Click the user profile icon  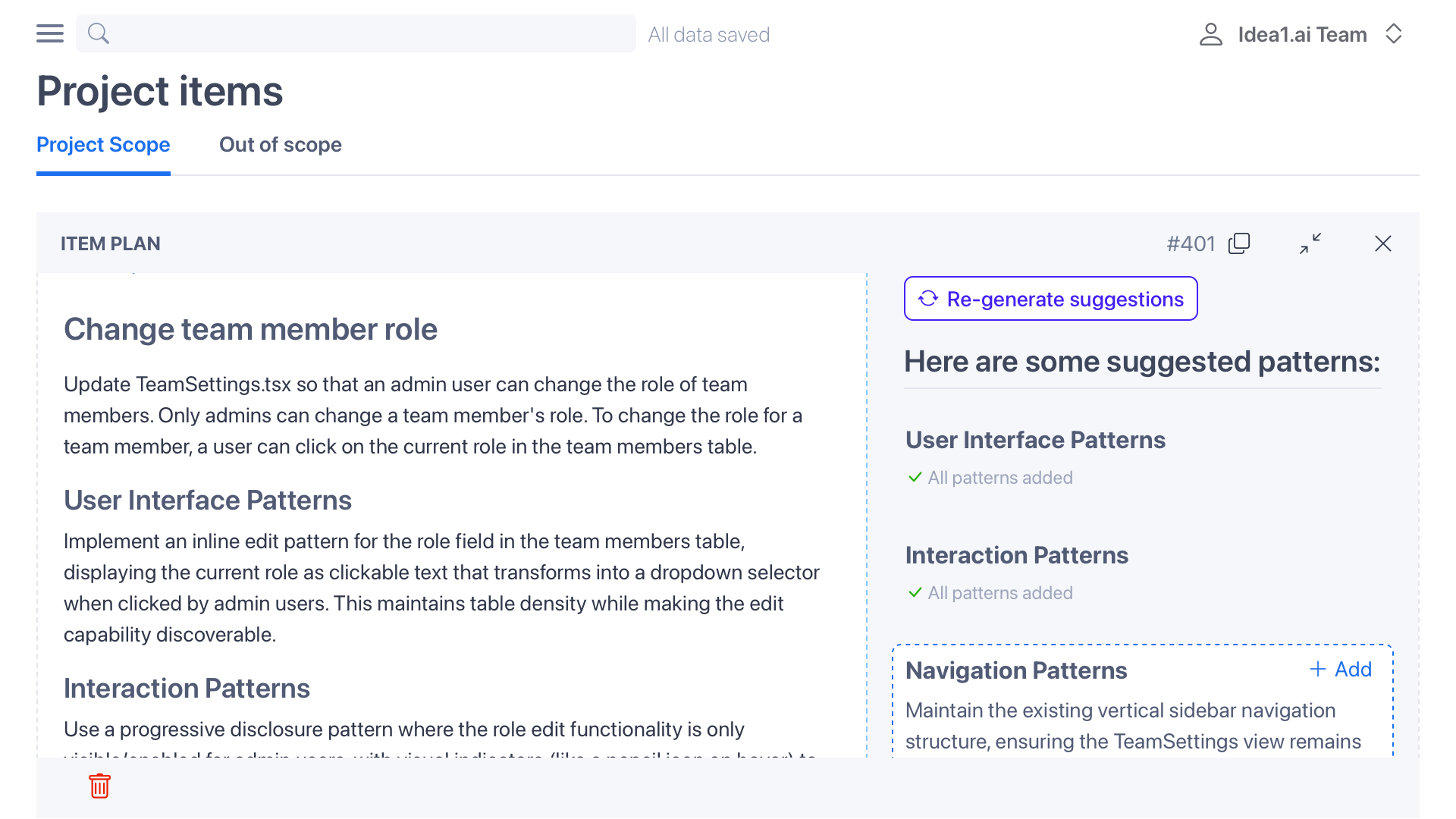1211,33
